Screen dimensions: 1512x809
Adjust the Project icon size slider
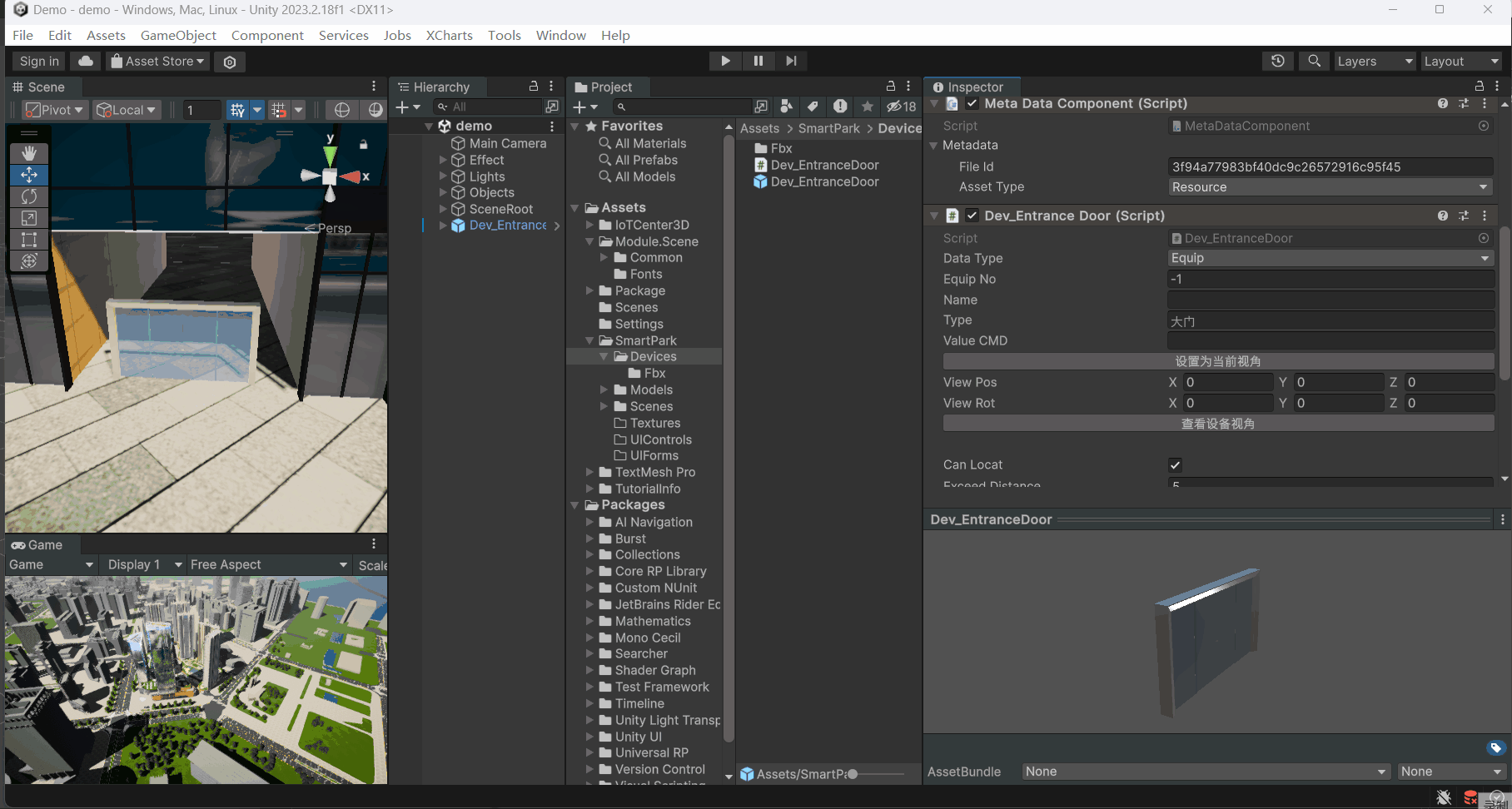(x=853, y=774)
